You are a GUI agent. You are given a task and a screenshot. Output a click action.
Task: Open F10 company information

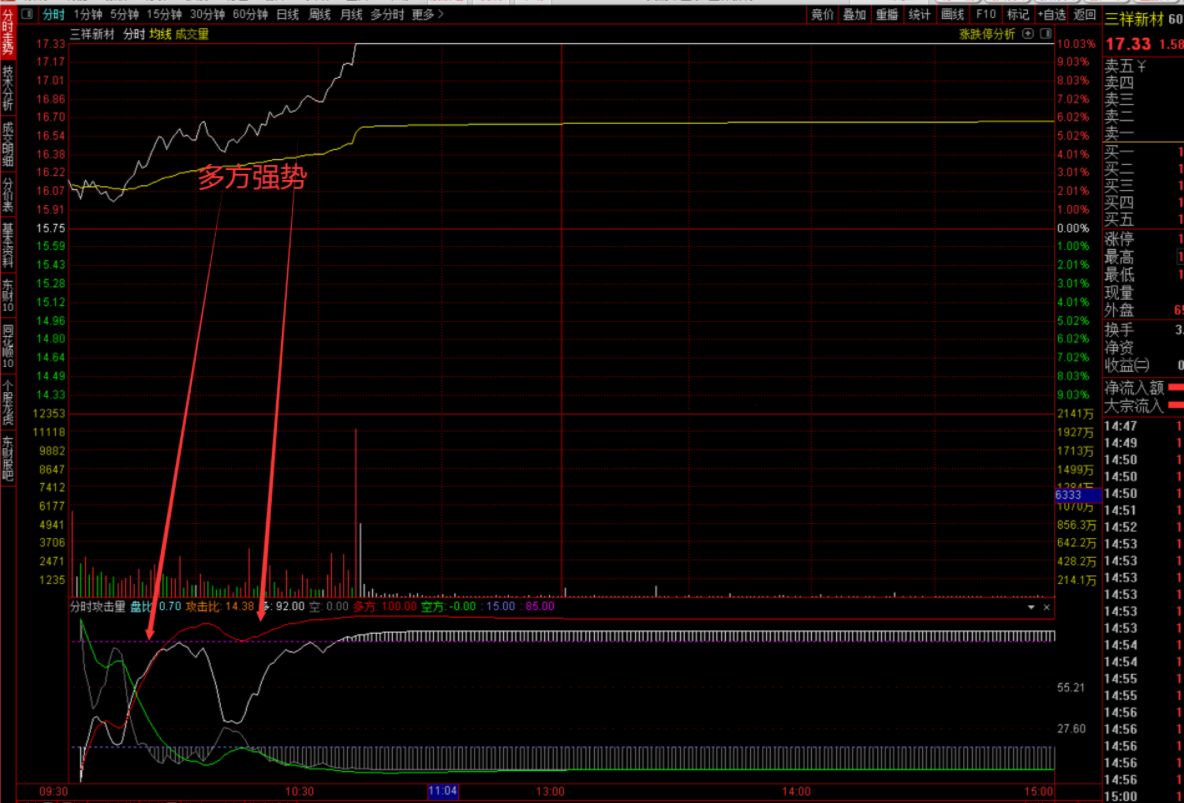[x=985, y=14]
